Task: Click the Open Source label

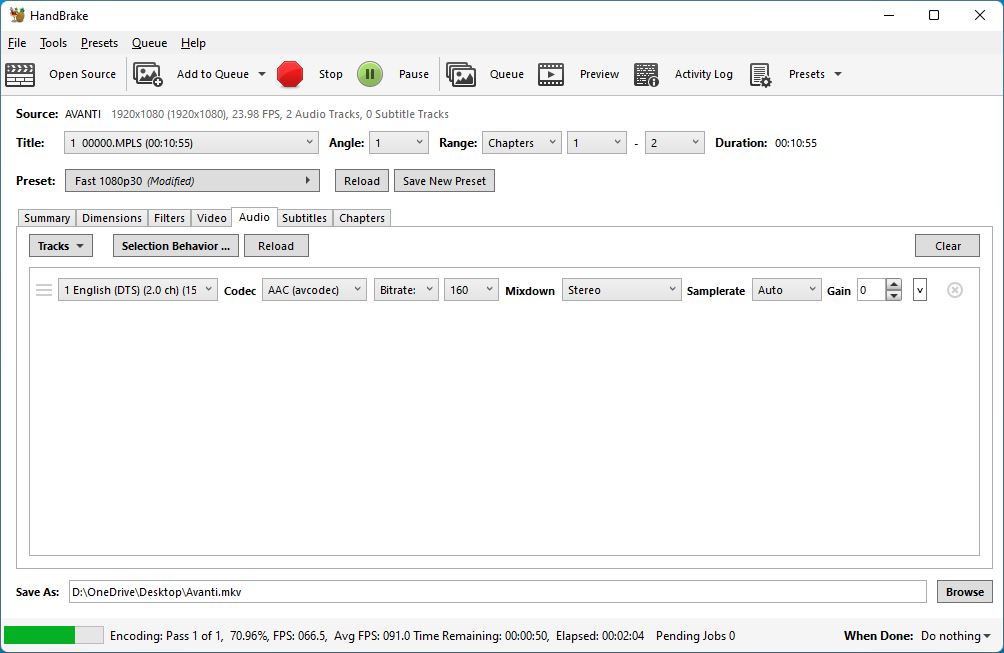Action: (83, 74)
